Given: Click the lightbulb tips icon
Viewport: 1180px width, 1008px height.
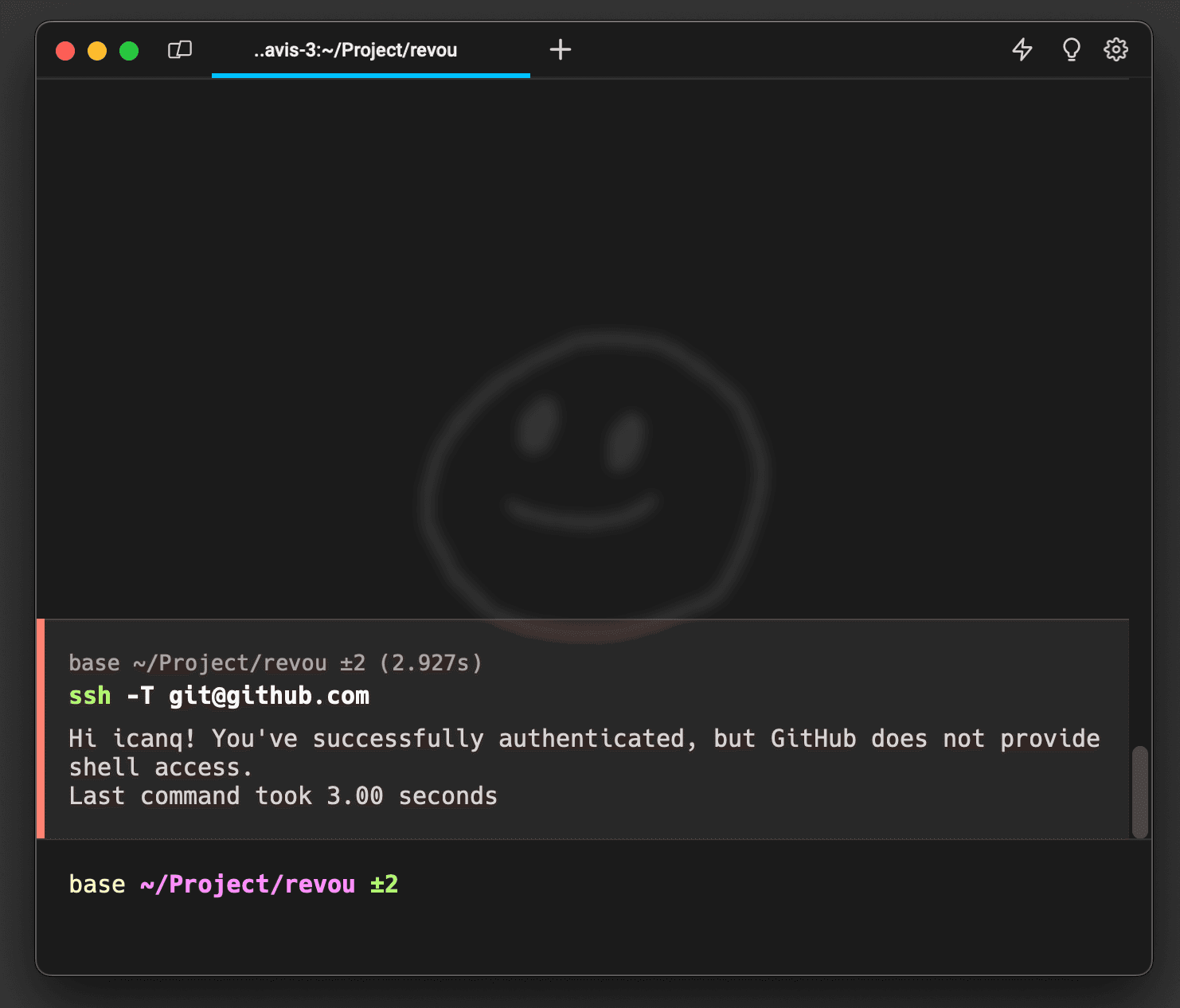Looking at the screenshot, I should tap(1072, 49).
